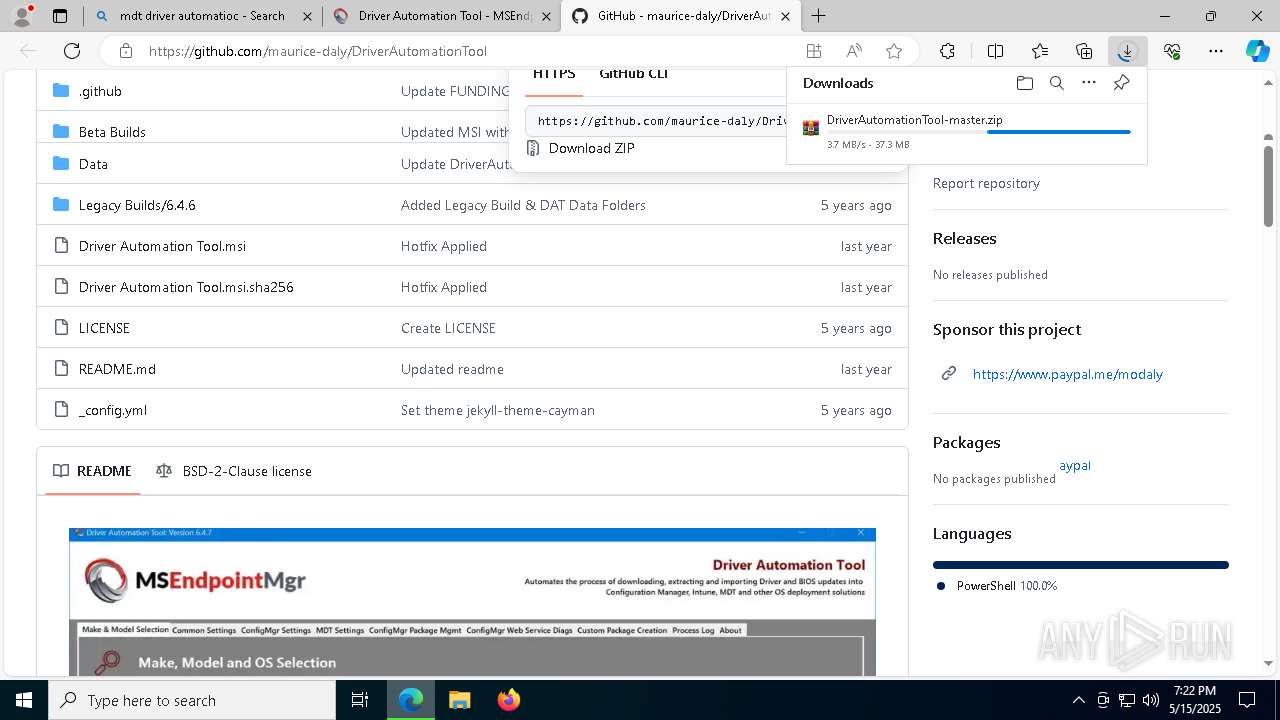Start Read aloud from the address bar
The image size is (1280, 720).
[x=854, y=51]
